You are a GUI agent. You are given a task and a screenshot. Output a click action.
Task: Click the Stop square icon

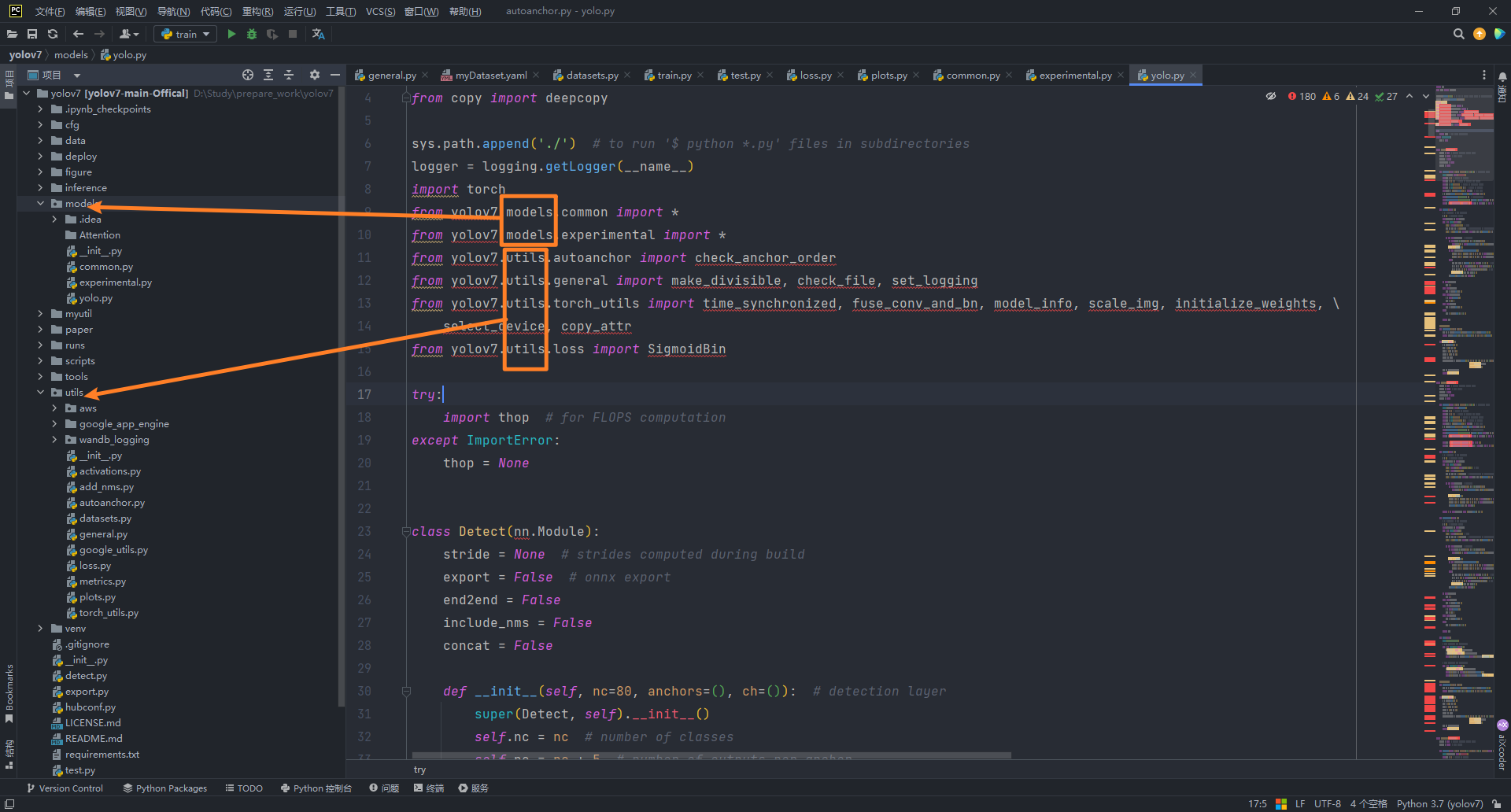(293, 34)
